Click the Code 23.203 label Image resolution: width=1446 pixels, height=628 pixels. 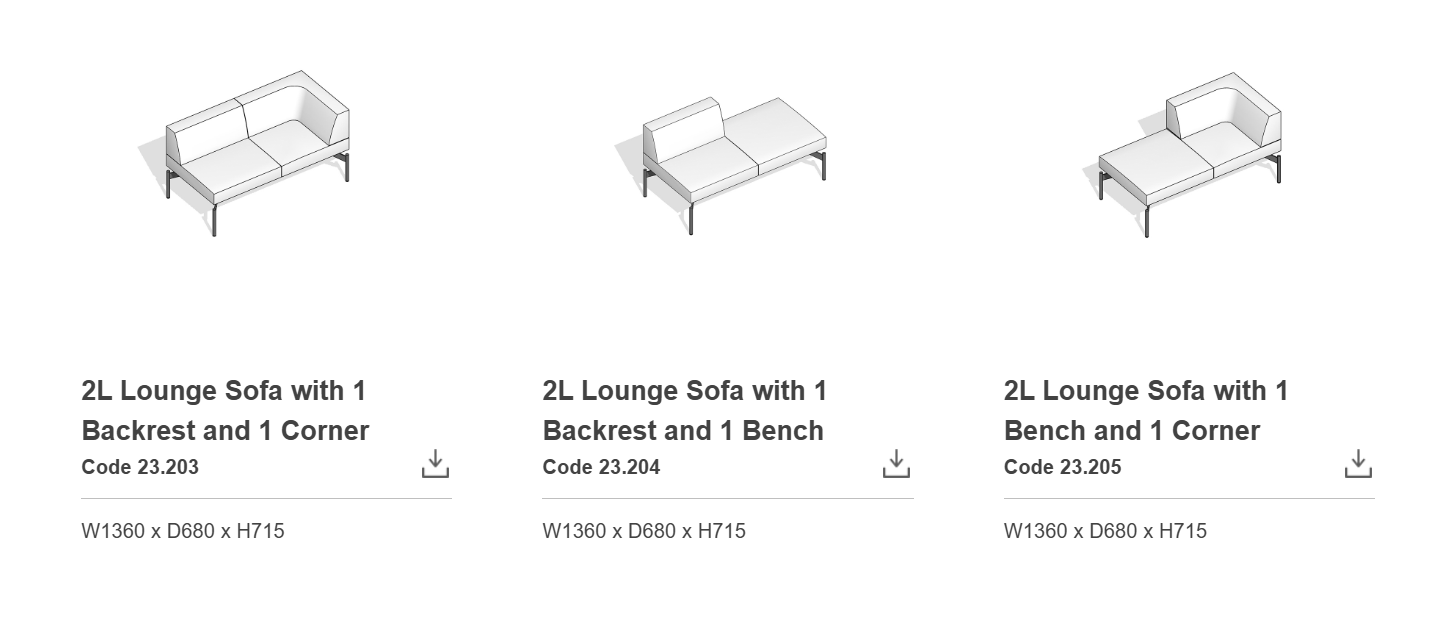click(140, 467)
